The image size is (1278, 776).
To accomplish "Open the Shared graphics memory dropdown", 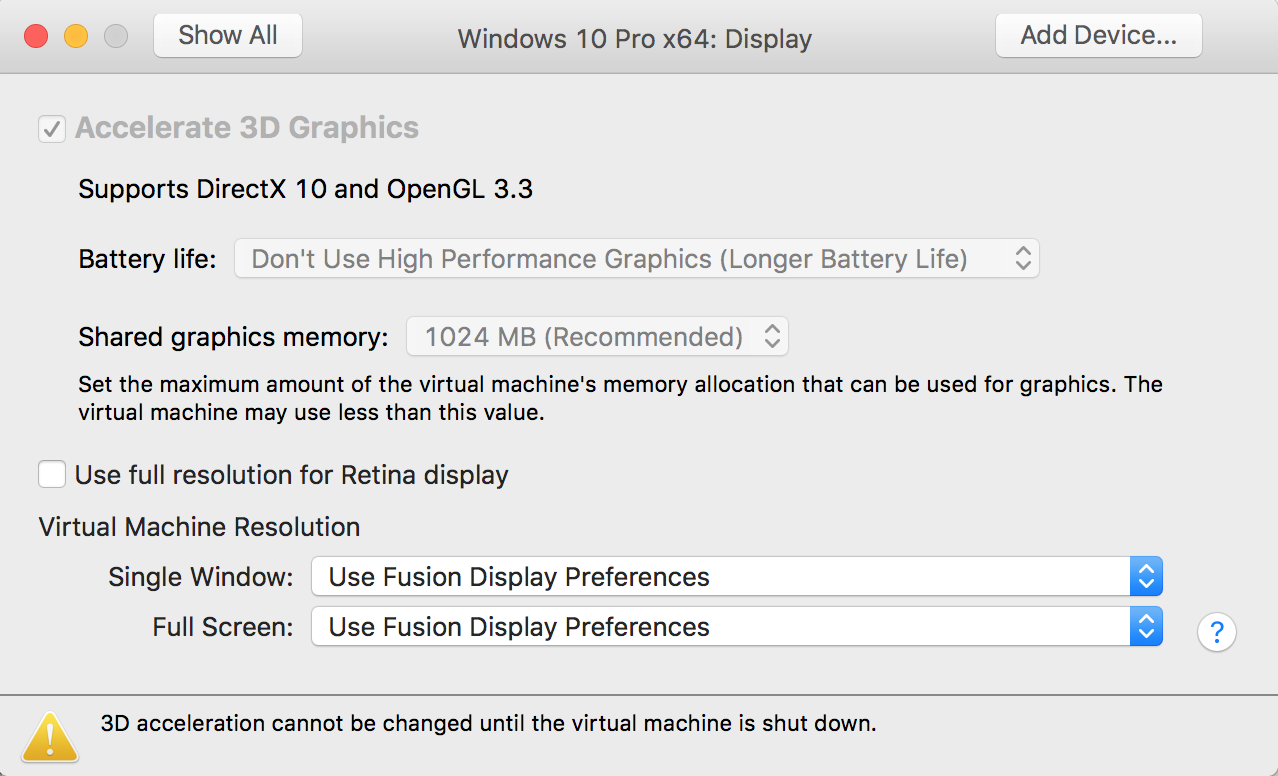I will [x=597, y=337].
